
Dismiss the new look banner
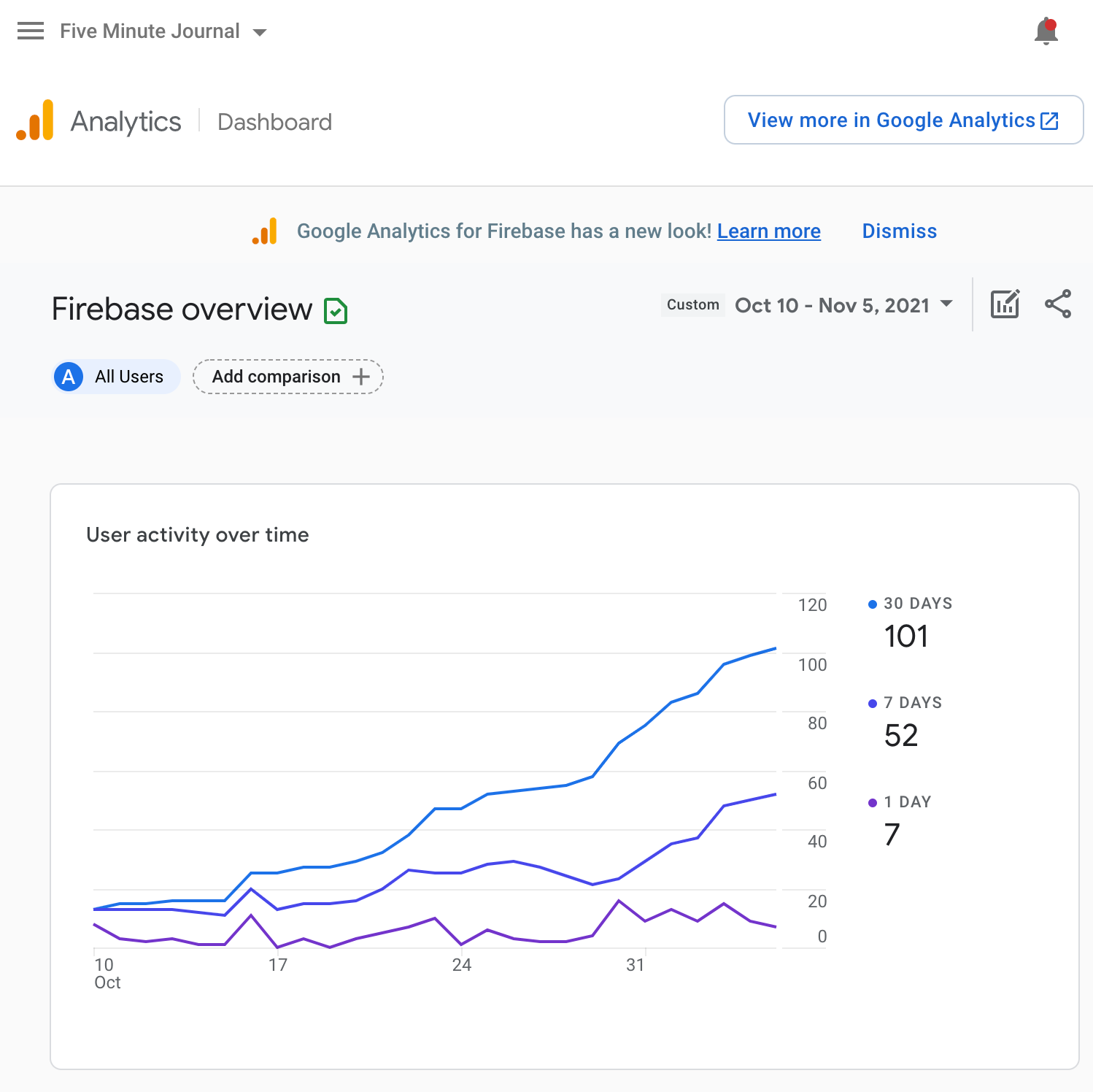click(900, 231)
